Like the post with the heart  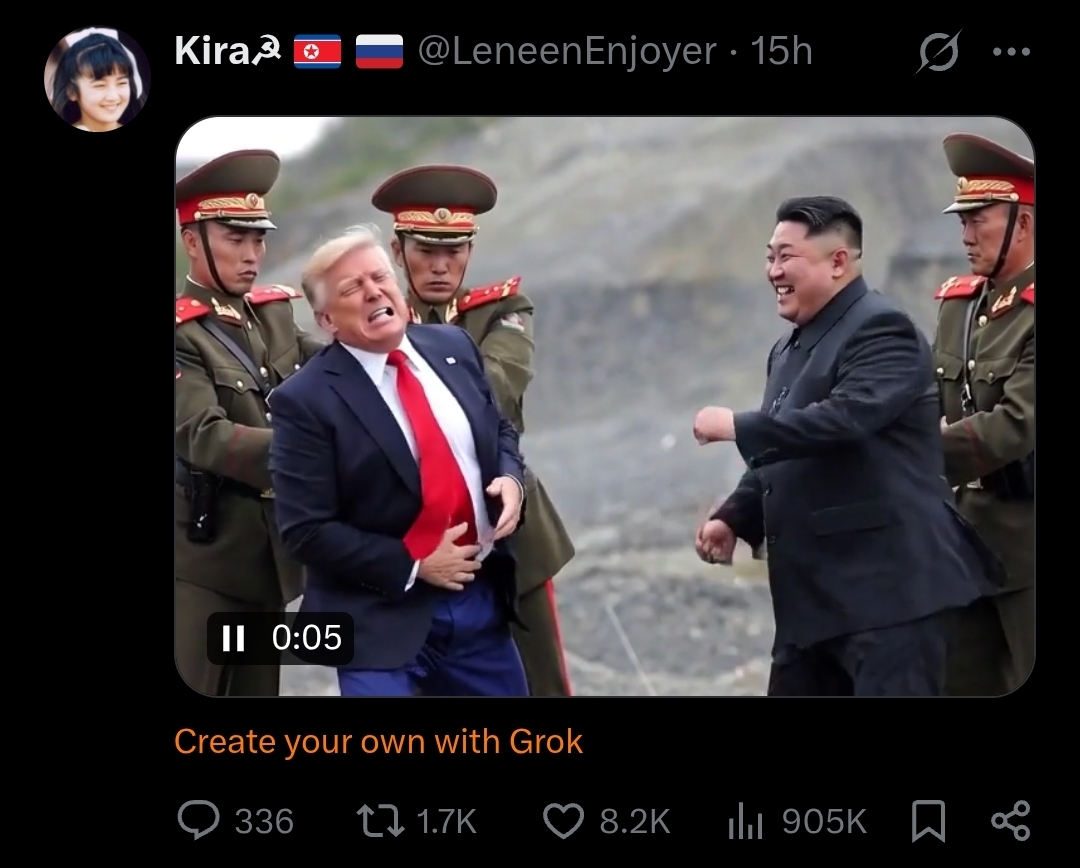click(563, 821)
